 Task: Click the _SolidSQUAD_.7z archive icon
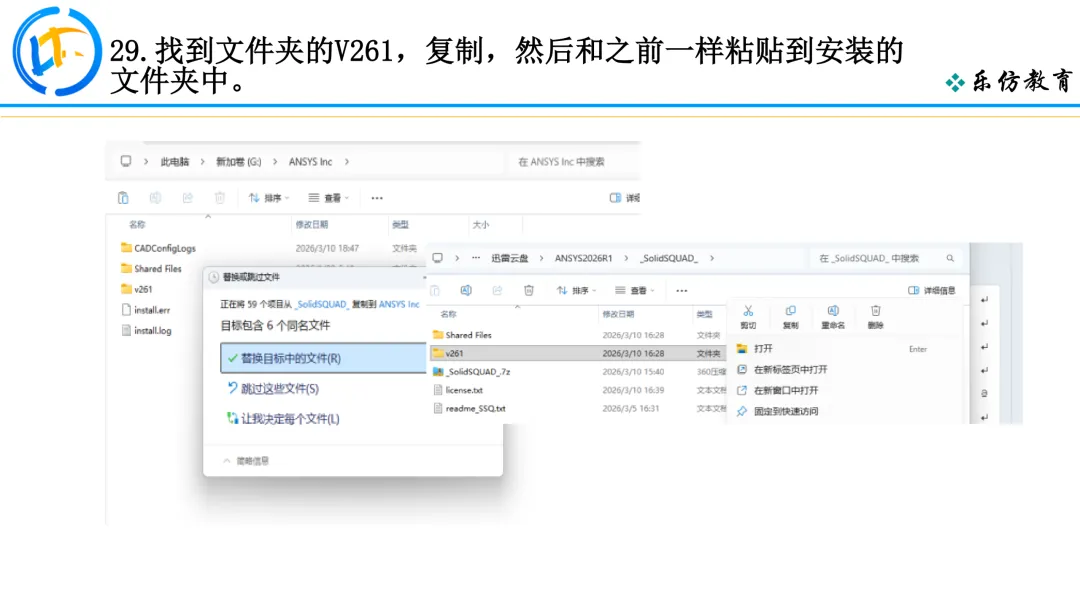point(437,372)
